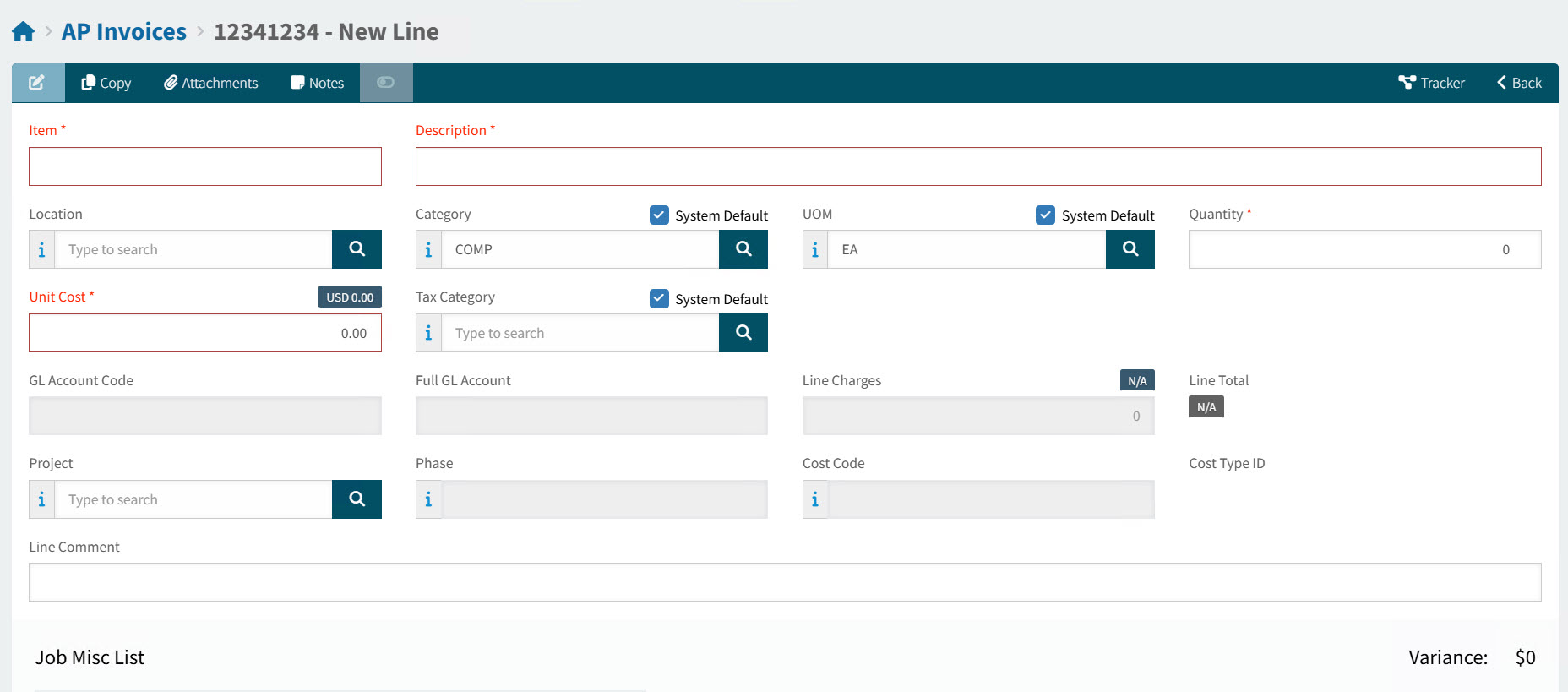Show info for the Cost Code field
Screen dimensions: 1568x692
(815, 500)
